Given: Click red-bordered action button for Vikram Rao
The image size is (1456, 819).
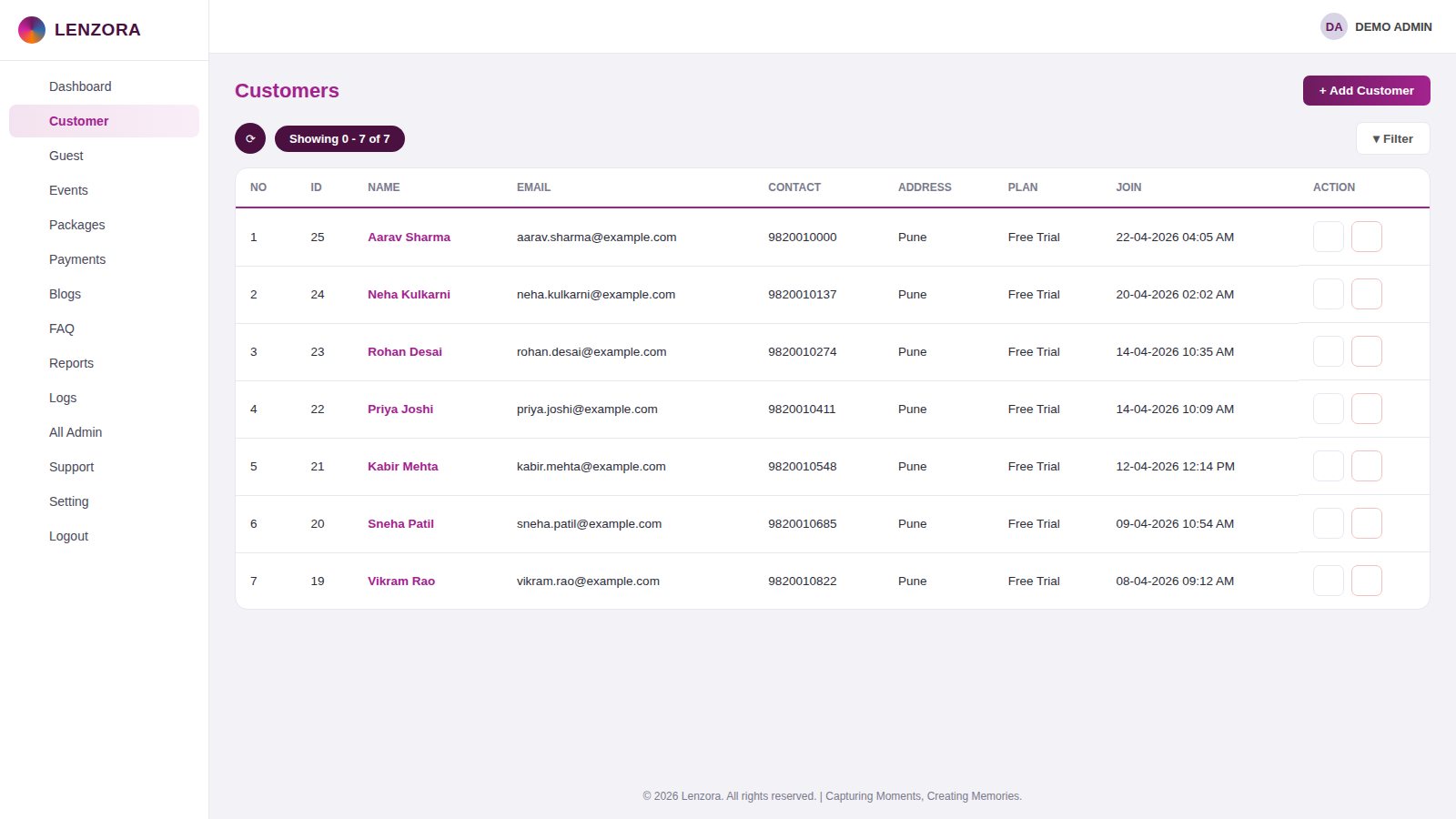Looking at the screenshot, I should 1367,581.
